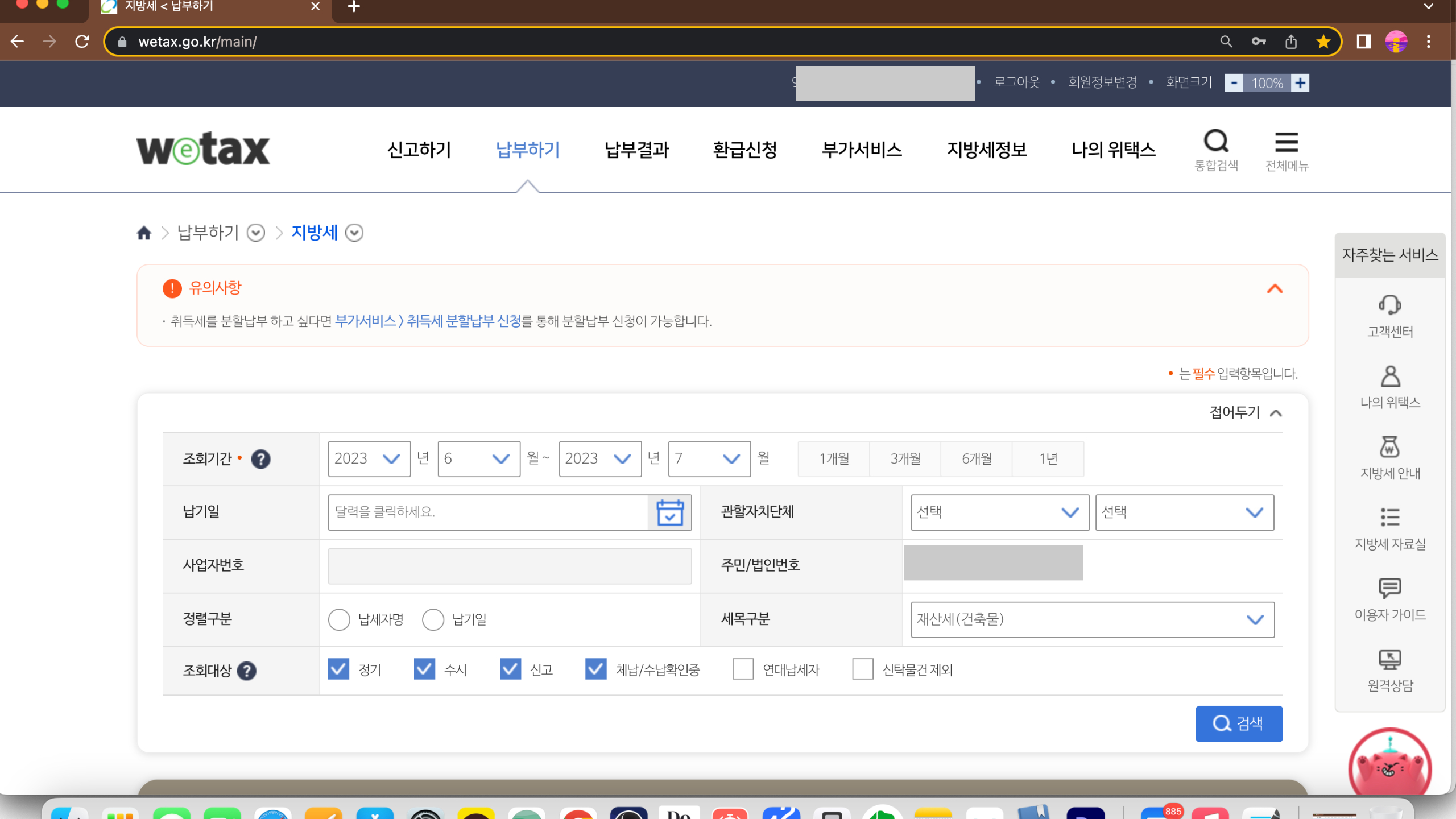Open the 원격상담 monitor icon
The height and width of the screenshot is (819, 1456).
[1389, 659]
